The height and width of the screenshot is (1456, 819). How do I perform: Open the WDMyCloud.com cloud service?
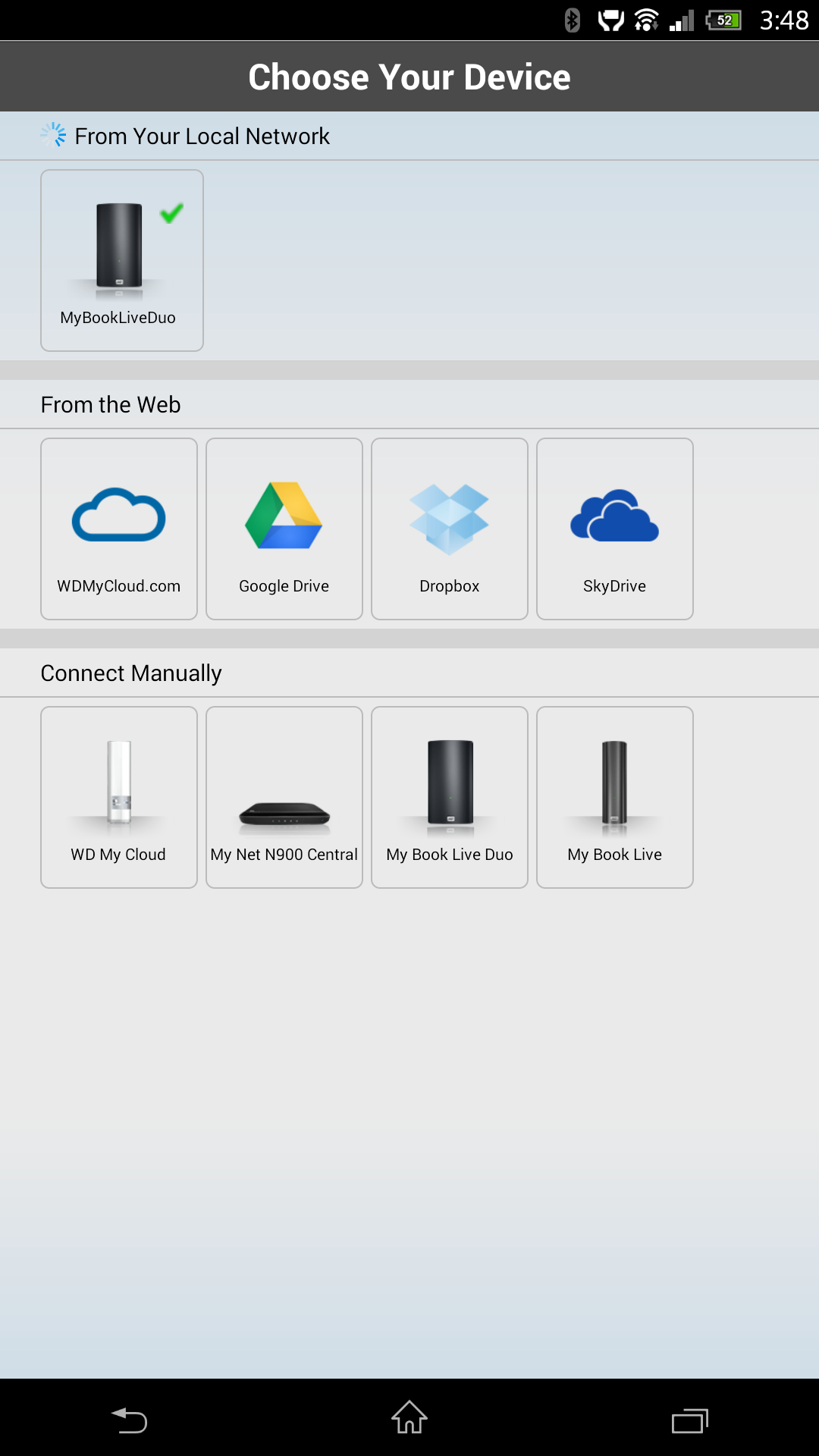tap(119, 529)
